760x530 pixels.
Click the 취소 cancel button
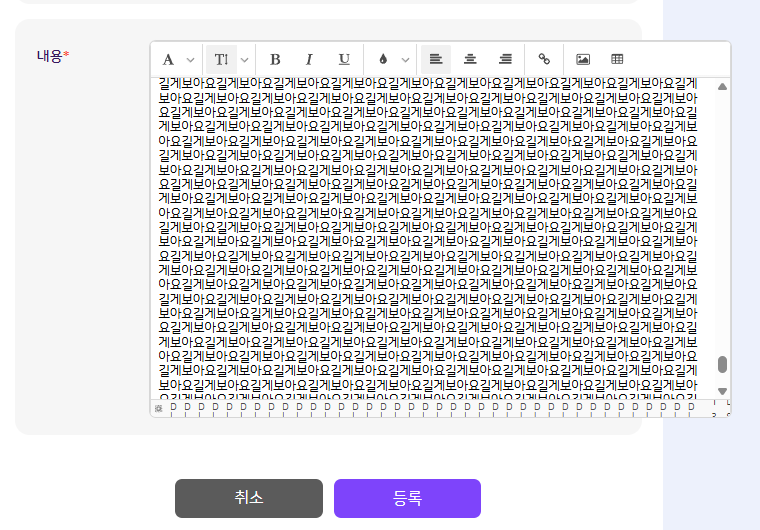248,498
